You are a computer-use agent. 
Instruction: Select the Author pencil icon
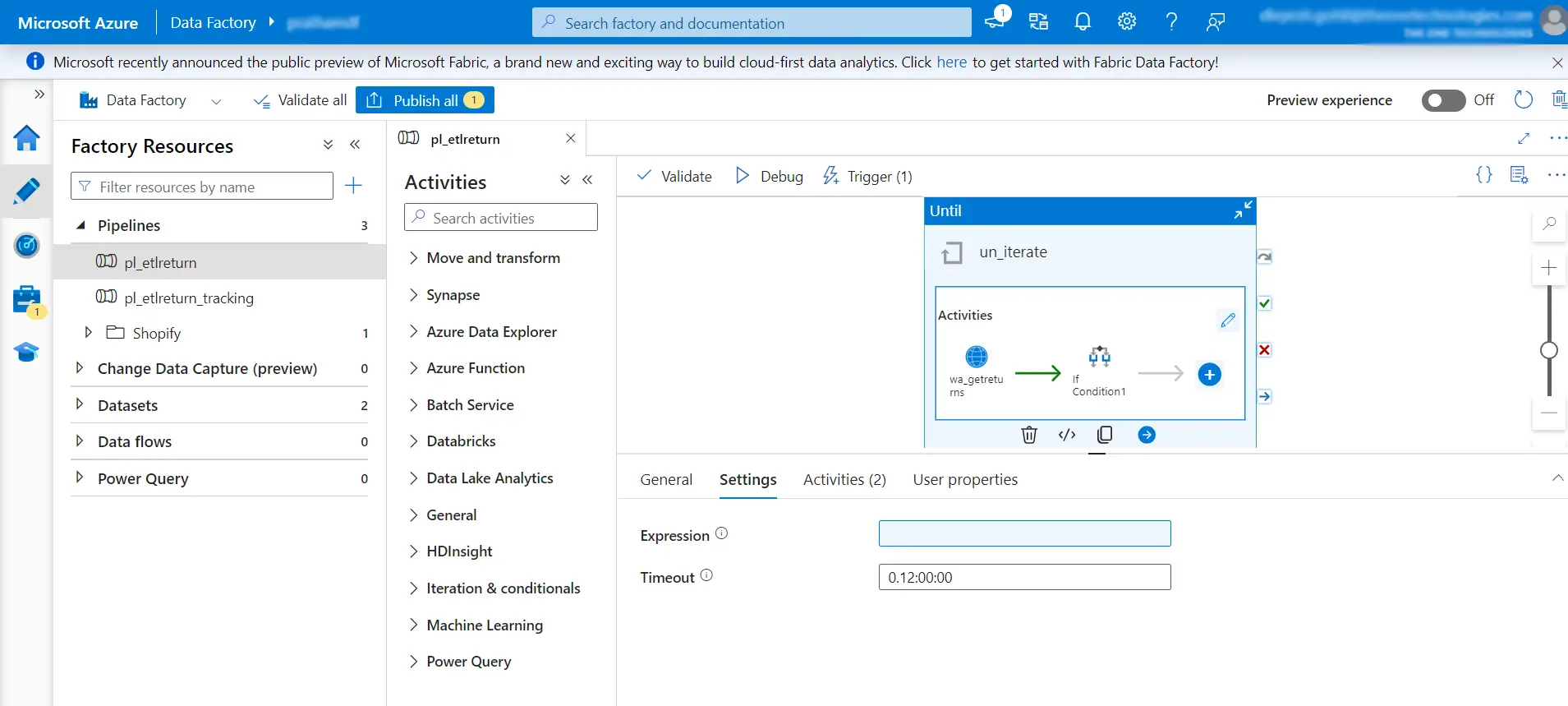pyautogui.click(x=26, y=191)
